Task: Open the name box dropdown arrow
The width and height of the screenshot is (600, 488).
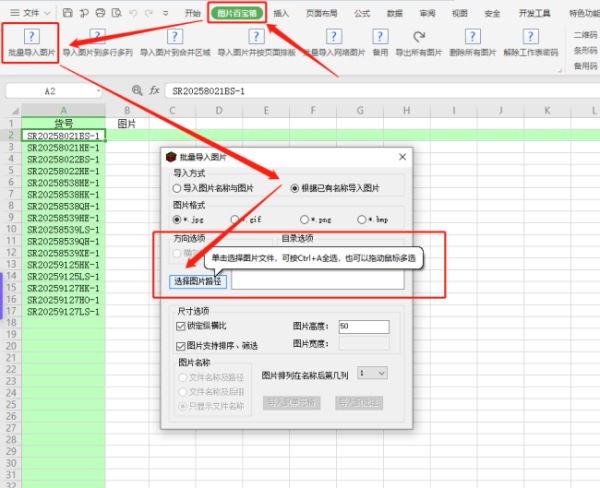Action: [99, 91]
